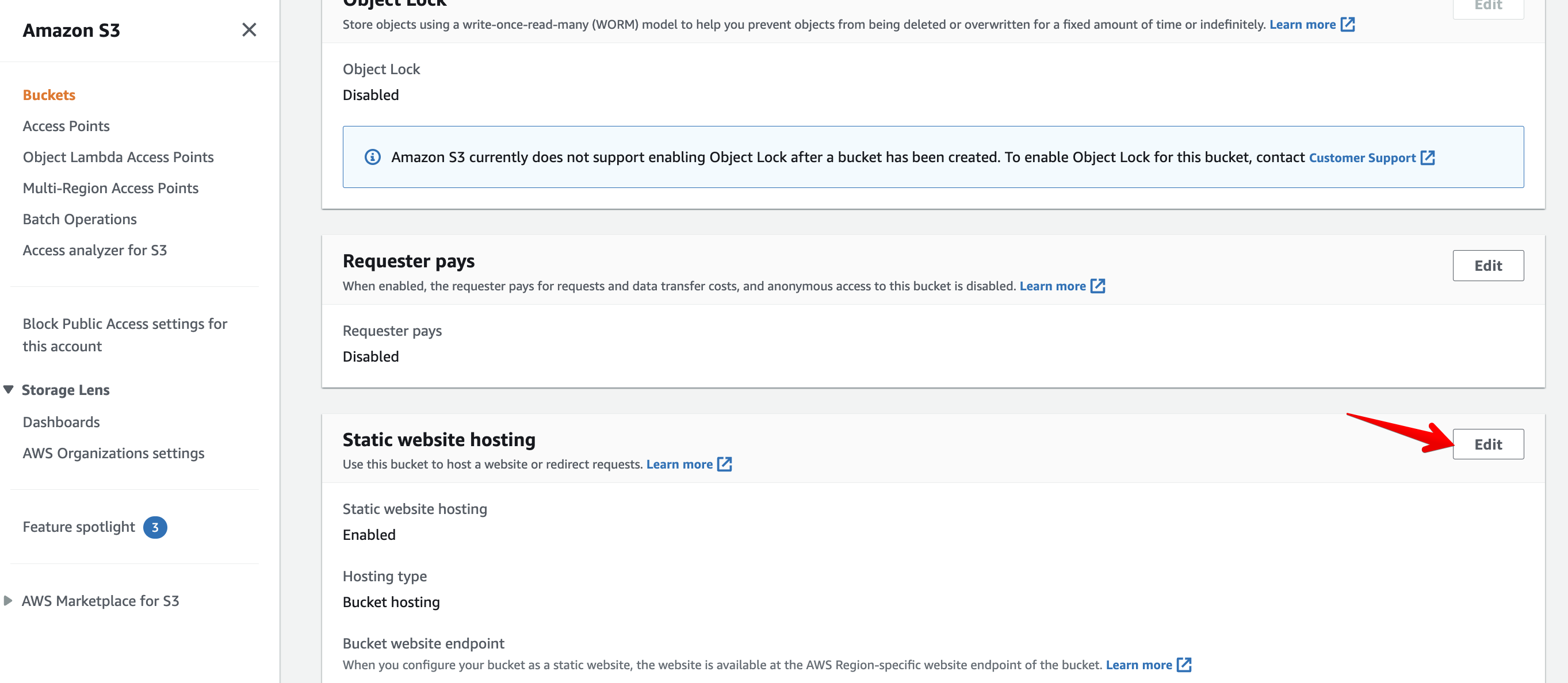
Task: Open Dashboards under Storage Lens
Action: pyautogui.click(x=61, y=421)
